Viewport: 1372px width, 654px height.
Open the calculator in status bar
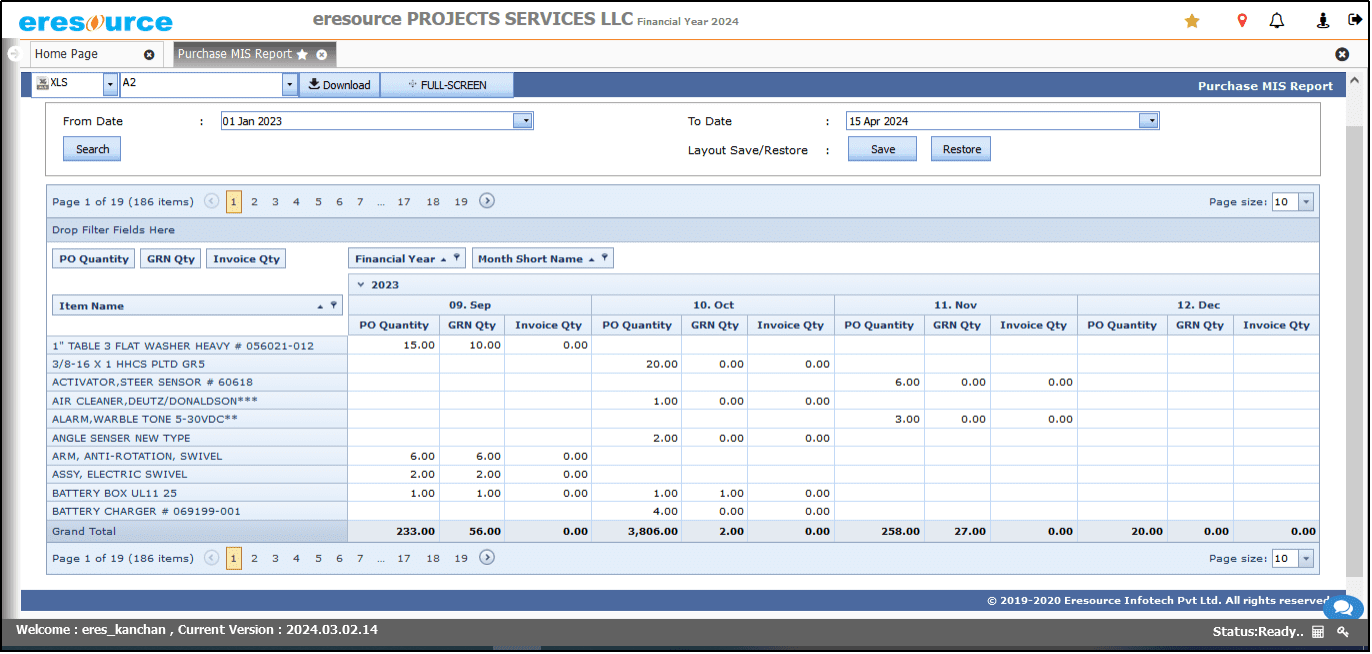(1318, 632)
